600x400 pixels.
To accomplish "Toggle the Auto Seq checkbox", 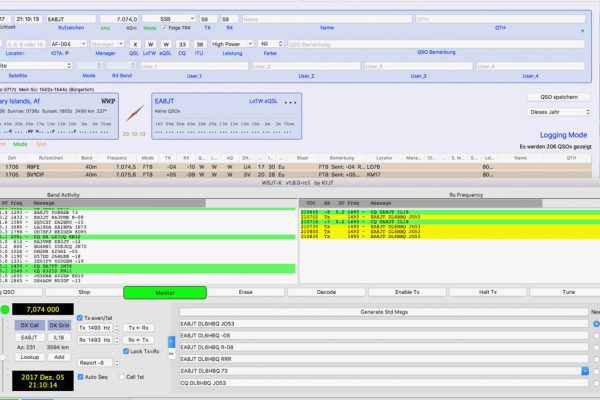I will pyautogui.click(x=80, y=377).
